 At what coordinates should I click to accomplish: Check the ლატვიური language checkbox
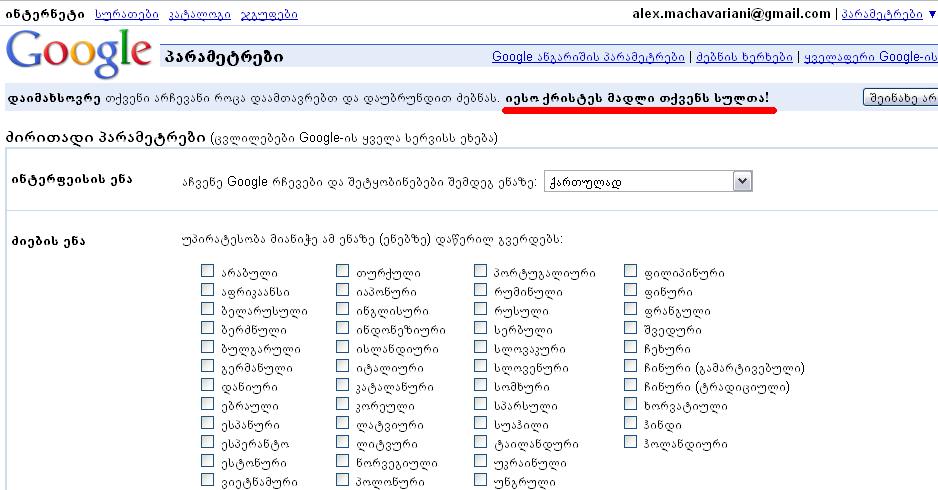[x=343, y=423]
